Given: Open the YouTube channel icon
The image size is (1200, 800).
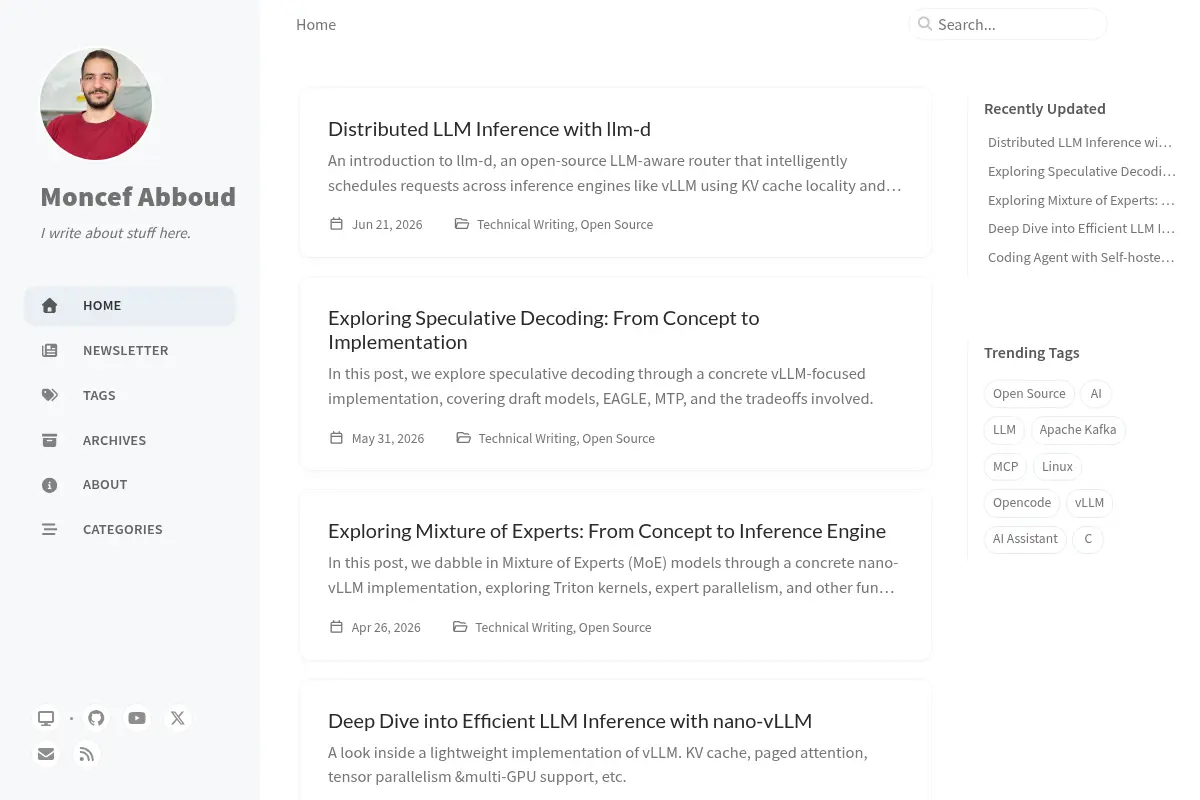Looking at the screenshot, I should (x=137, y=718).
